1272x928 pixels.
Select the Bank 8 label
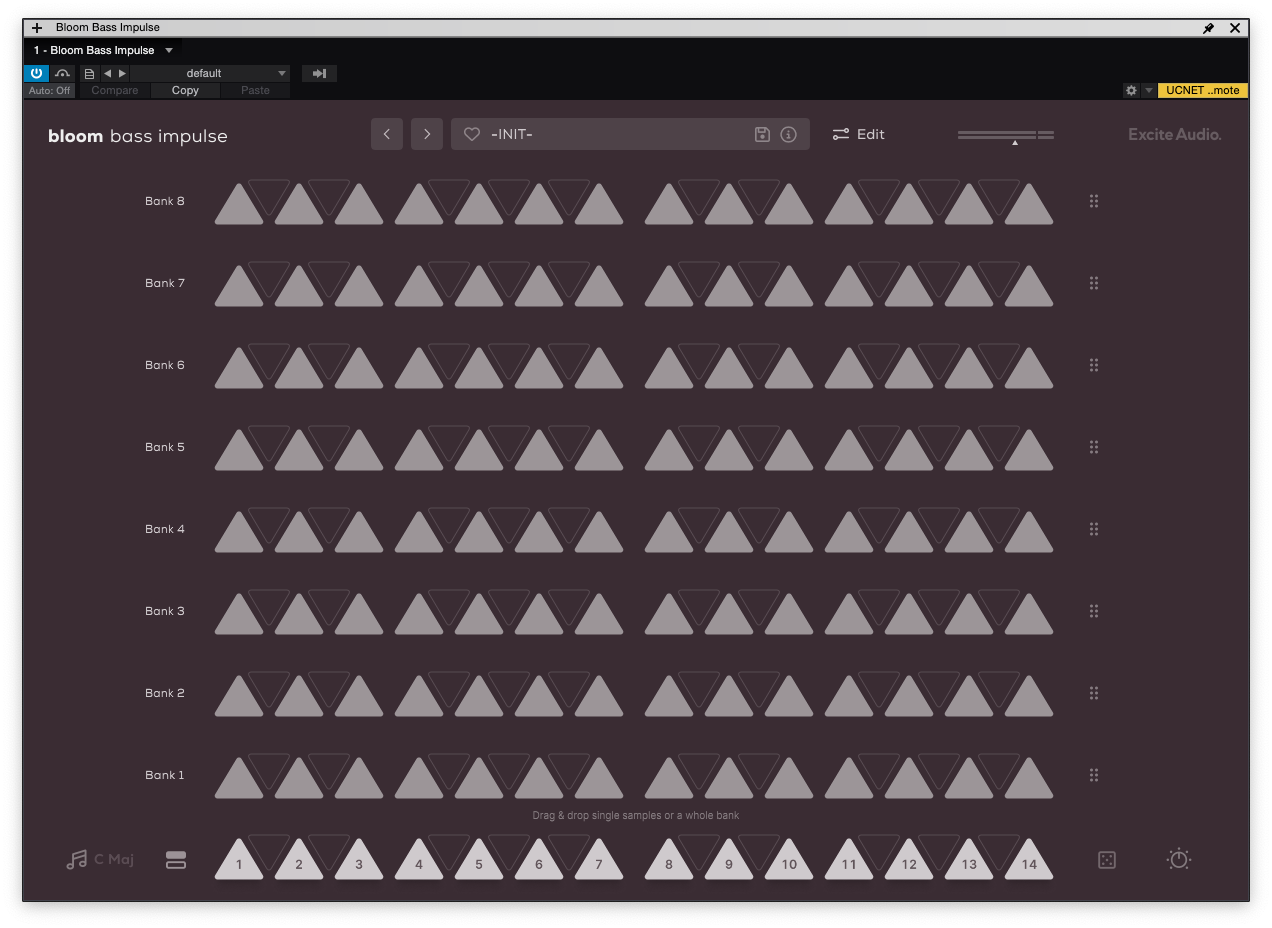pyautogui.click(x=165, y=201)
